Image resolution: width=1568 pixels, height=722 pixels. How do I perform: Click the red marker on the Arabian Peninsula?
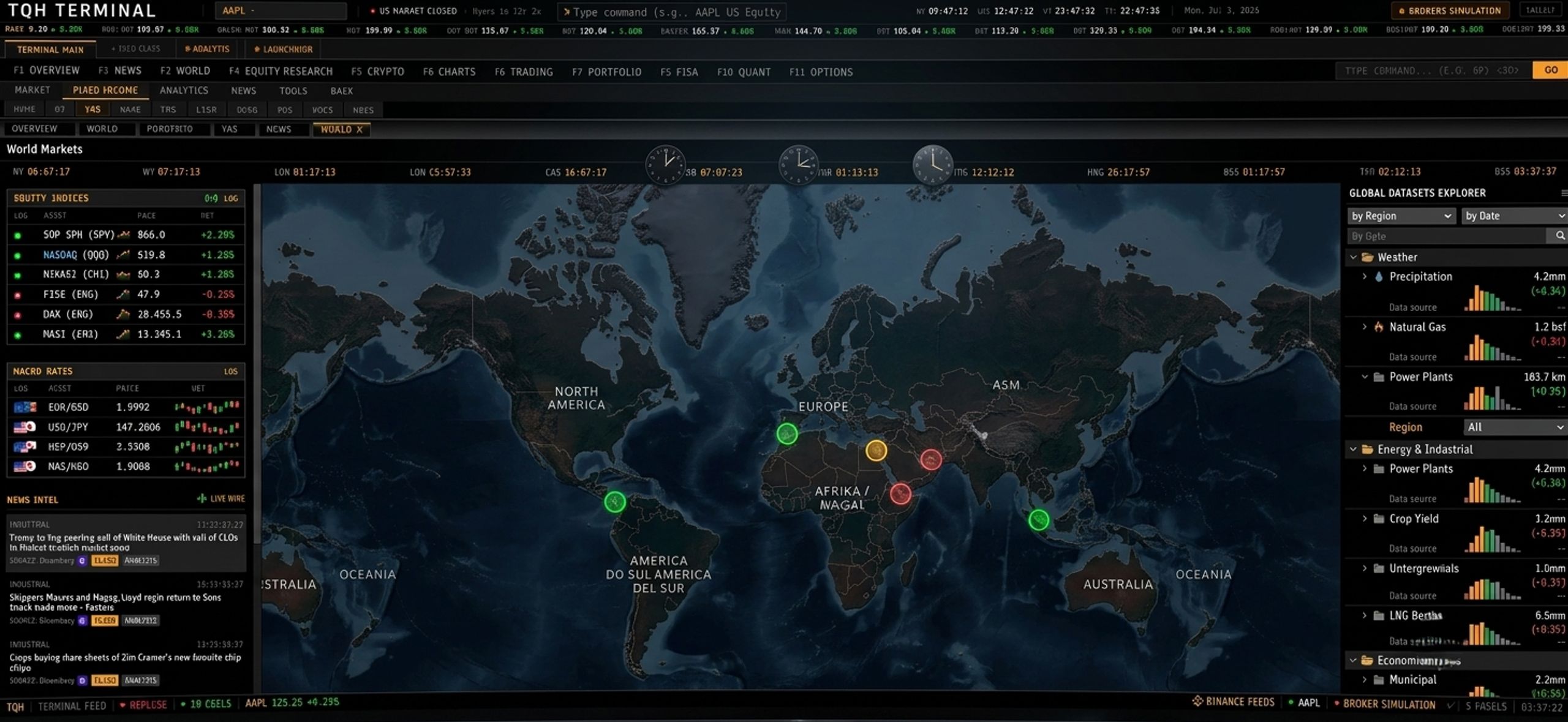point(931,459)
